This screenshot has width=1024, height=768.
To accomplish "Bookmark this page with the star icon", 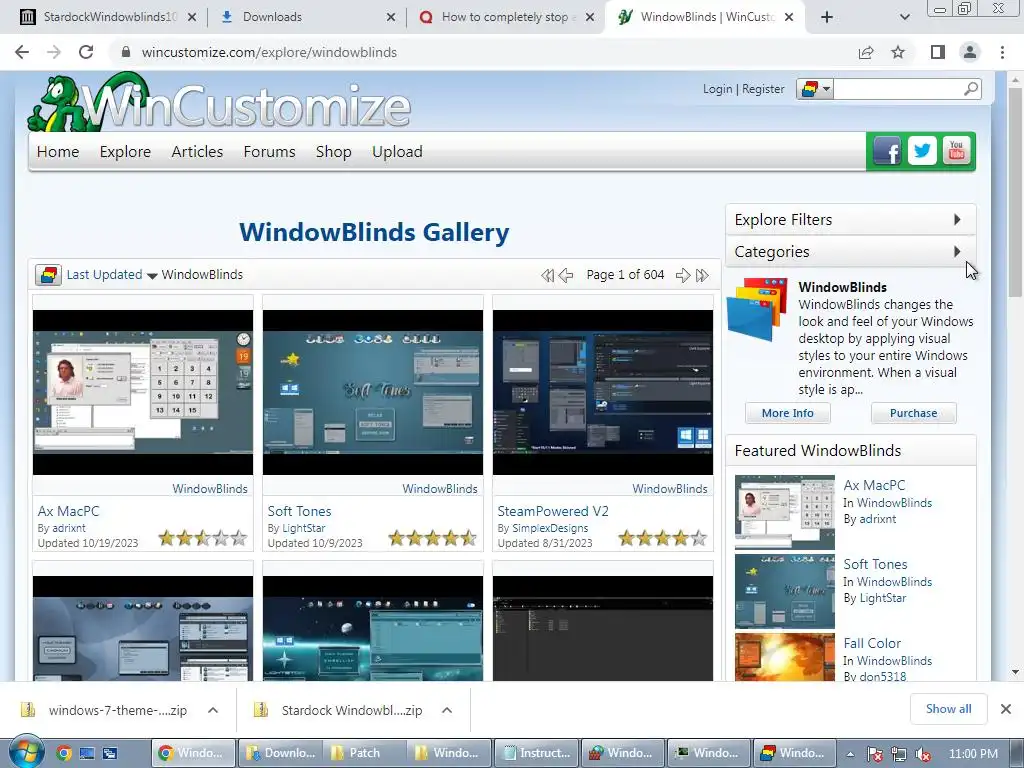I will tap(898, 52).
